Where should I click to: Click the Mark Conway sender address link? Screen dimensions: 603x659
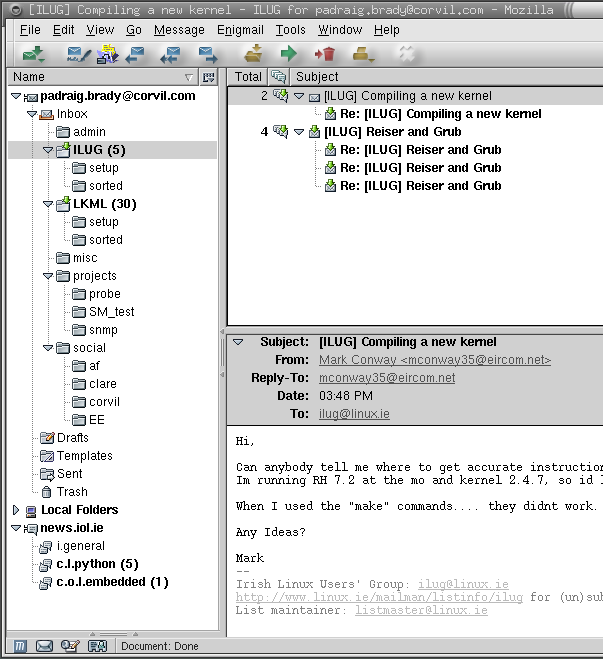435,360
